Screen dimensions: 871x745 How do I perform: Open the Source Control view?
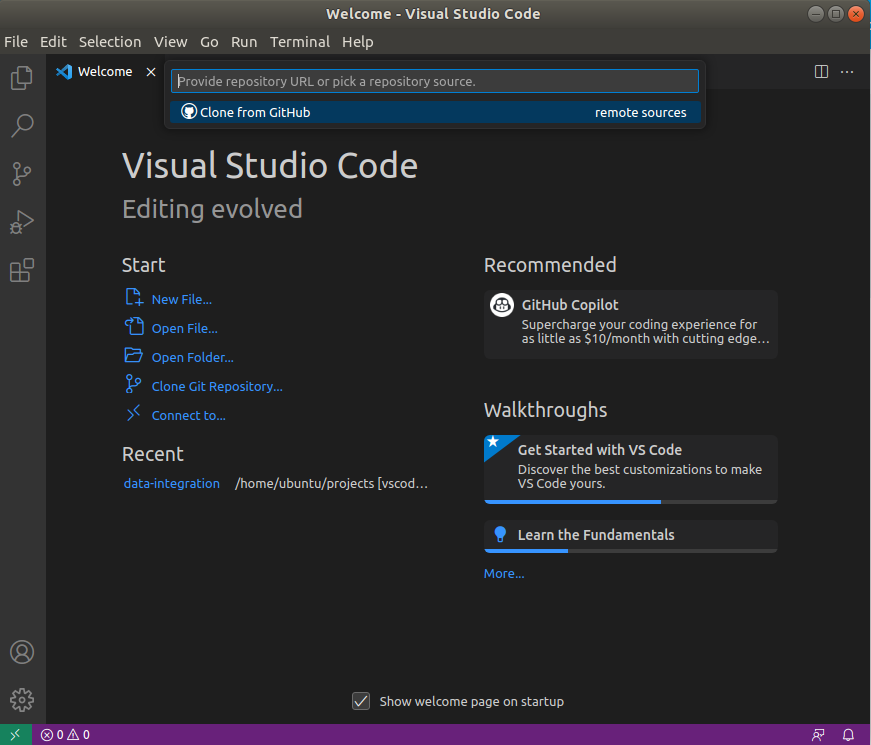coord(22,174)
